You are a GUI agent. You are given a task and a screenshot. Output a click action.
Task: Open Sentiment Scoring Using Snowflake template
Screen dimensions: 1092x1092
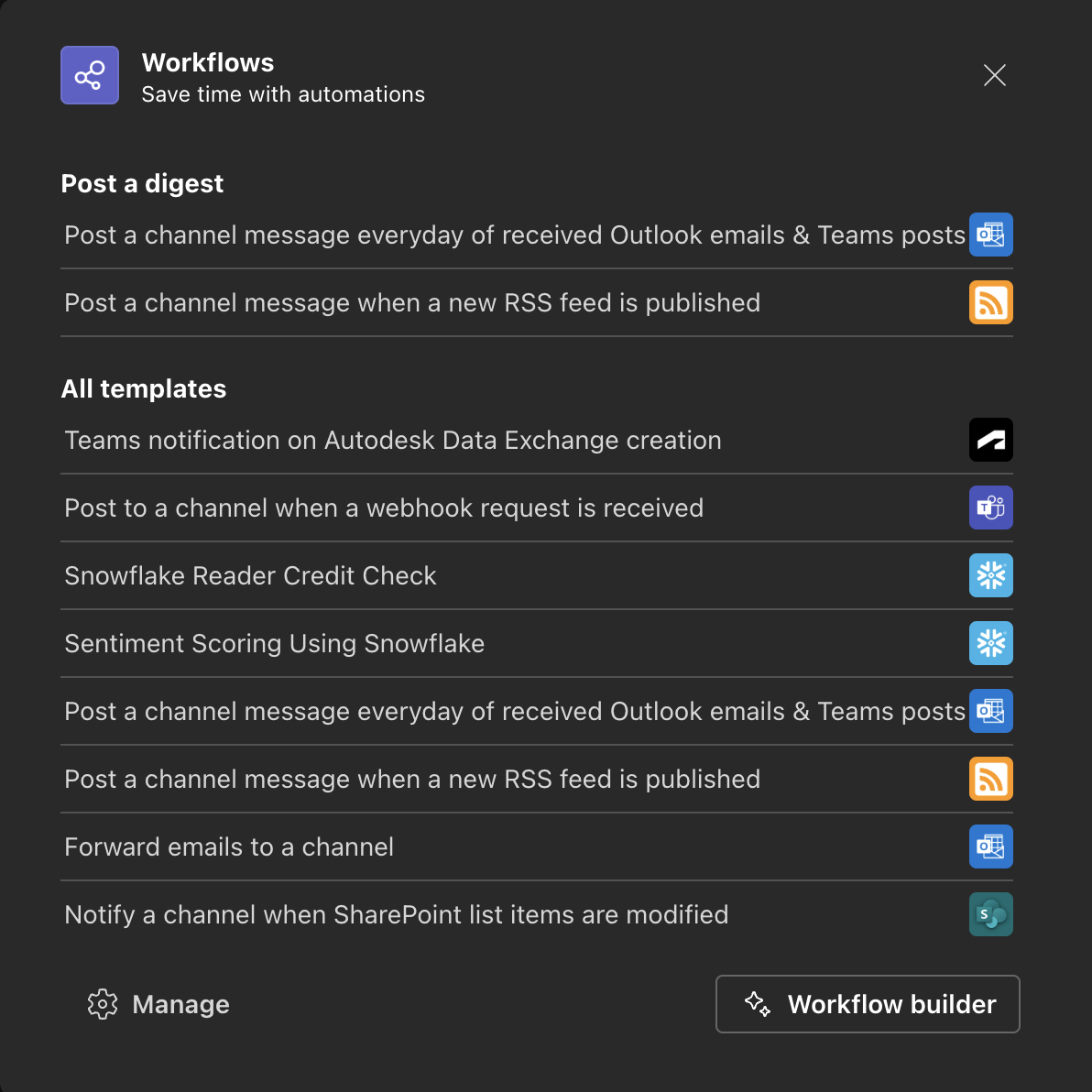click(x=274, y=644)
